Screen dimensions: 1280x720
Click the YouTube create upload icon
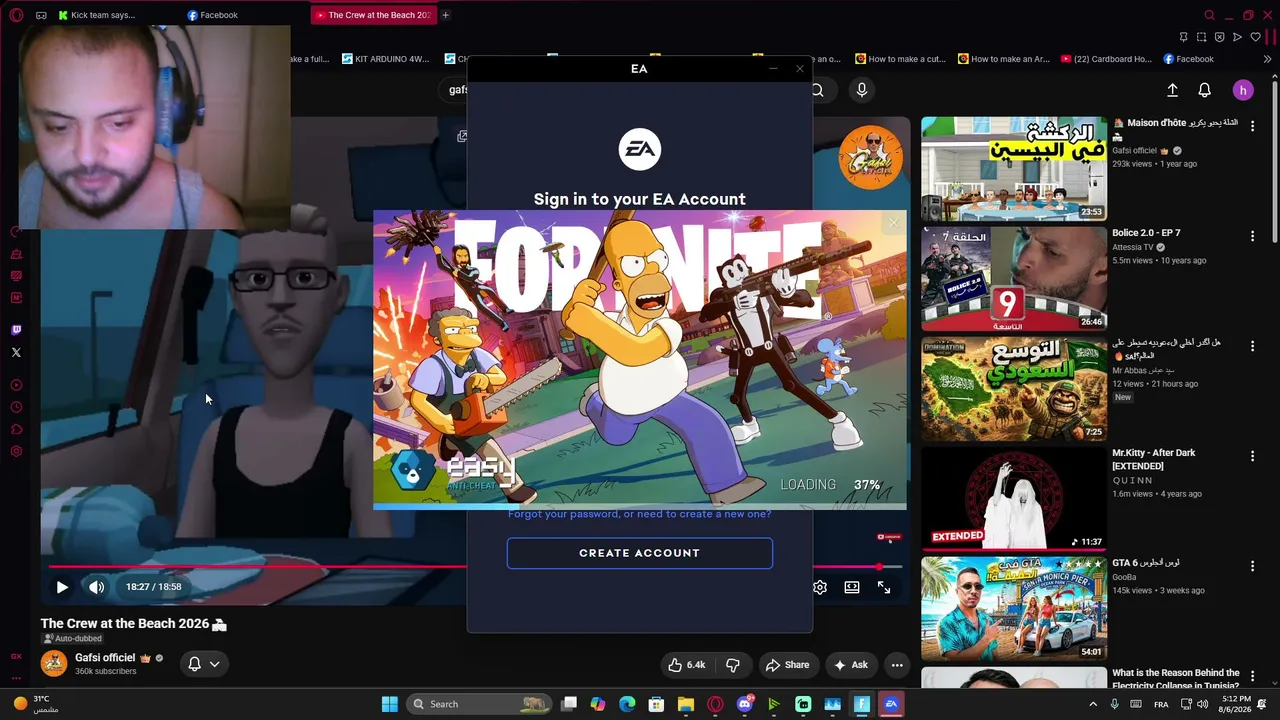tap(1172, 90)
